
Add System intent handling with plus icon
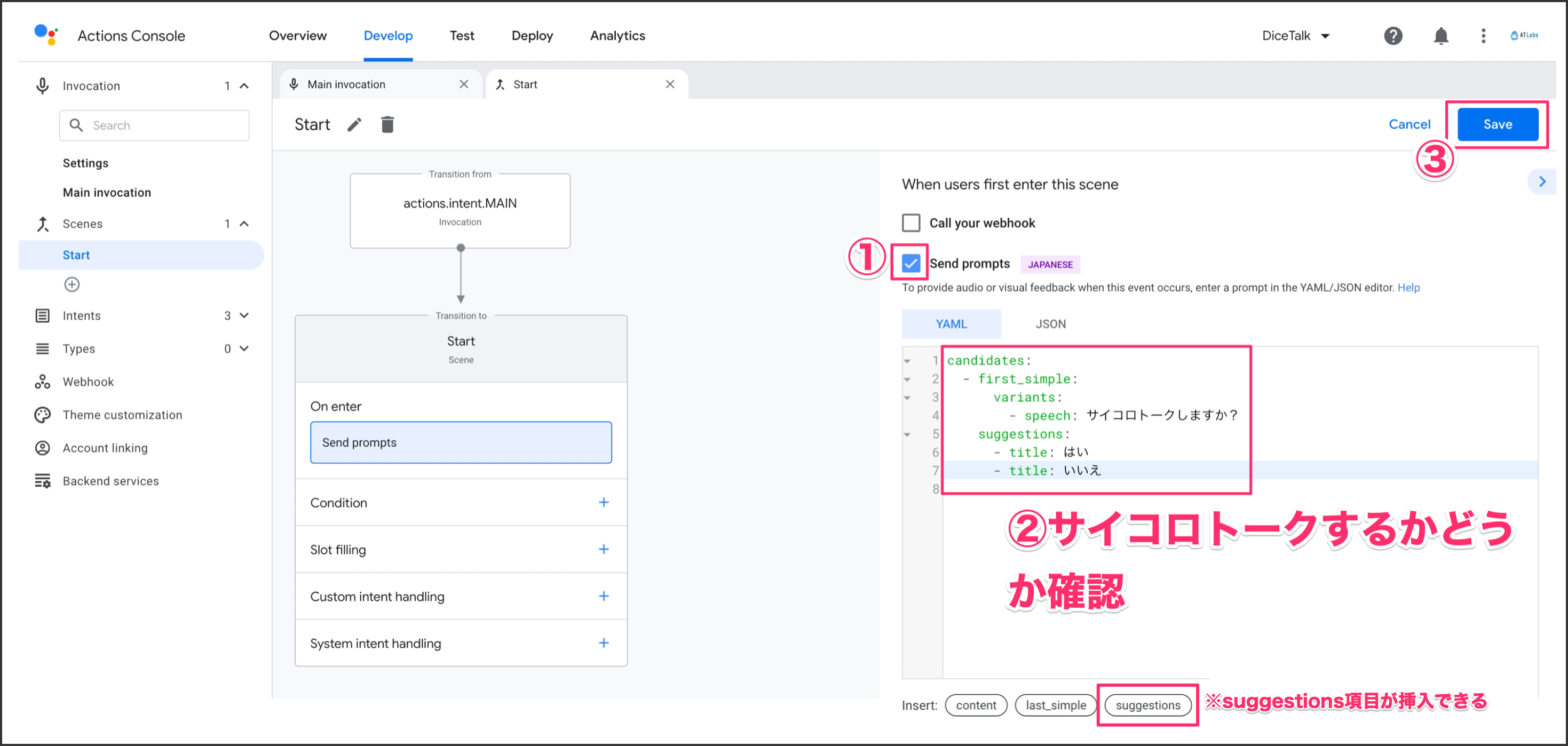point(603,642)
